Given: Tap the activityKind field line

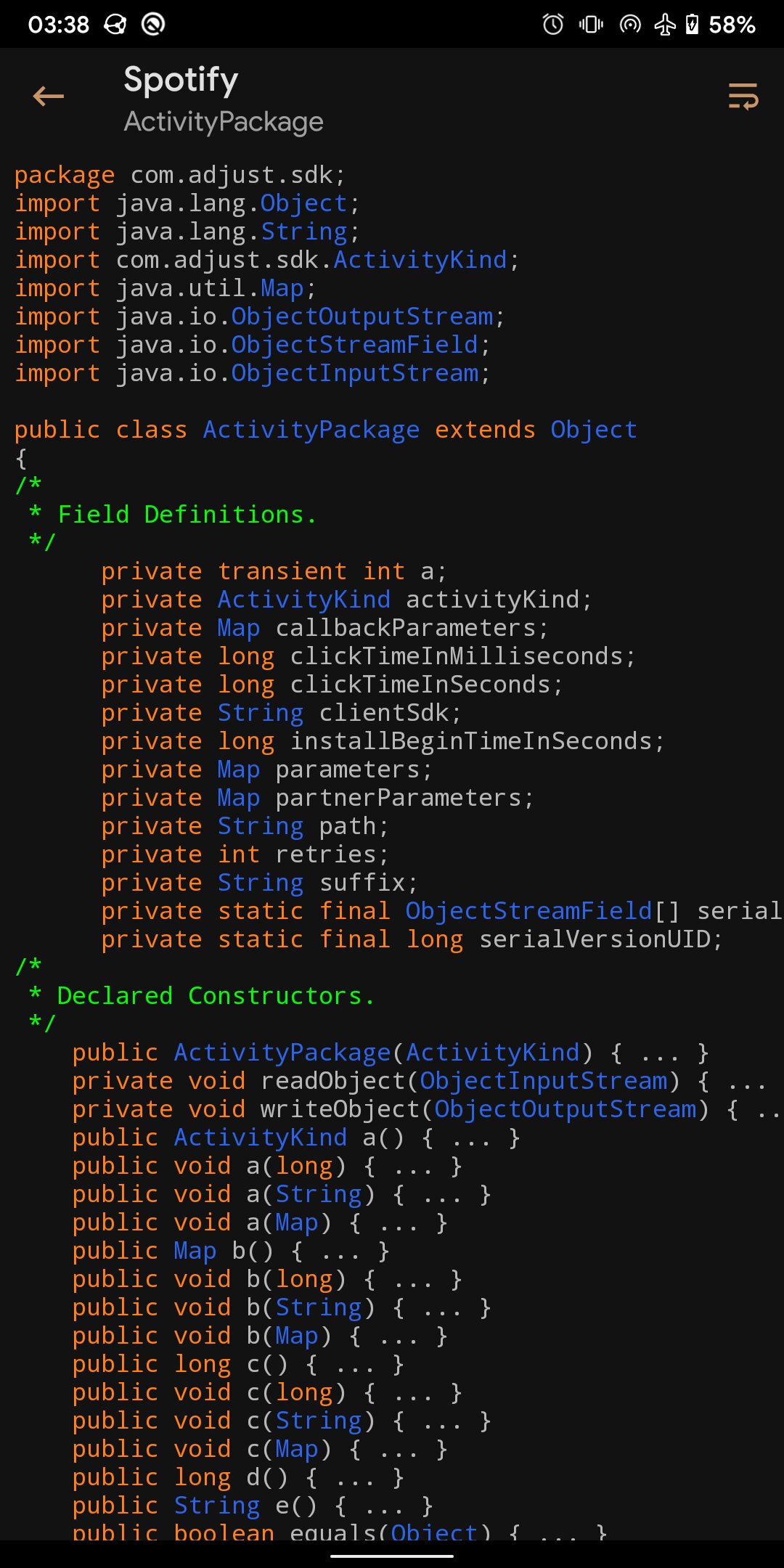Looking at the screenshot, I should coord(347,600).
